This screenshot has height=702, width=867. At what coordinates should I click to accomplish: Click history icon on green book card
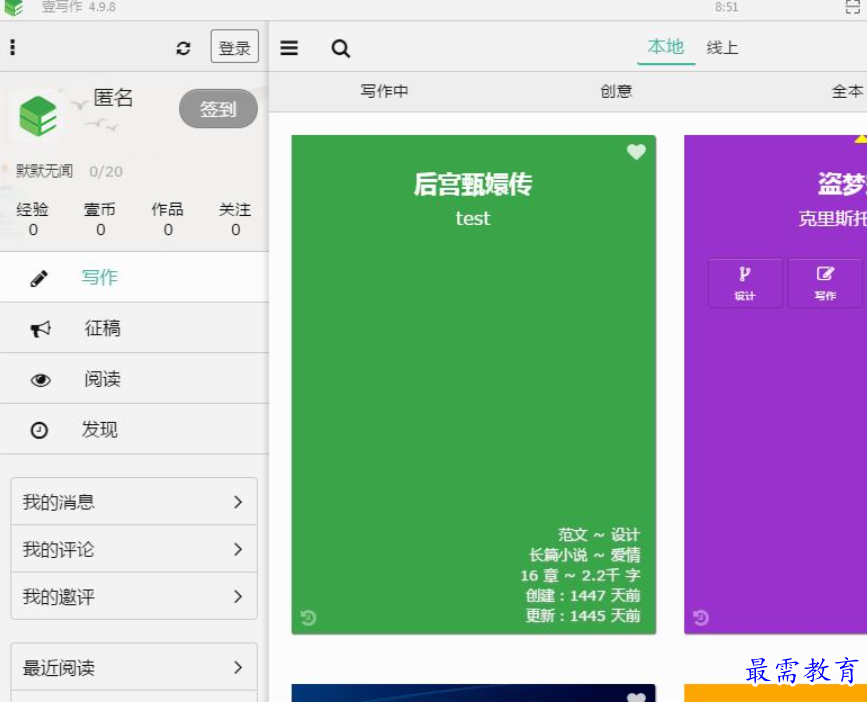(308, 618)
